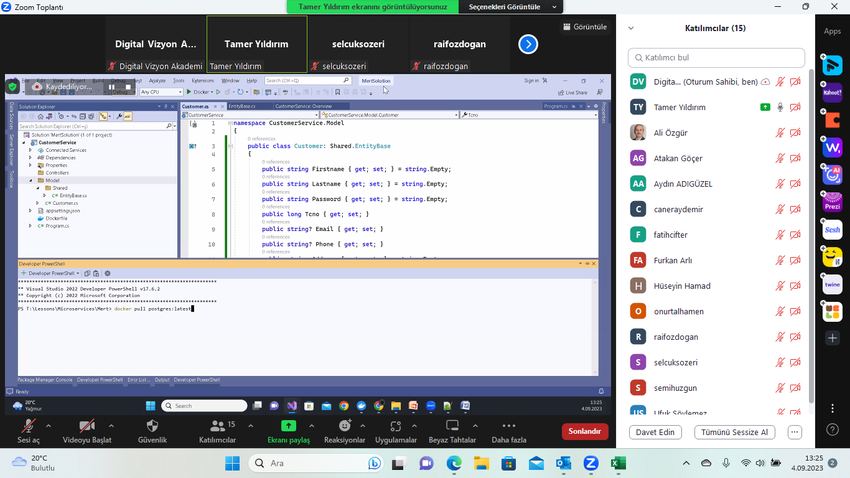Expand options arrow beside Katılımcılar
This screenshot has height=478, width=850.
point(250,426)
